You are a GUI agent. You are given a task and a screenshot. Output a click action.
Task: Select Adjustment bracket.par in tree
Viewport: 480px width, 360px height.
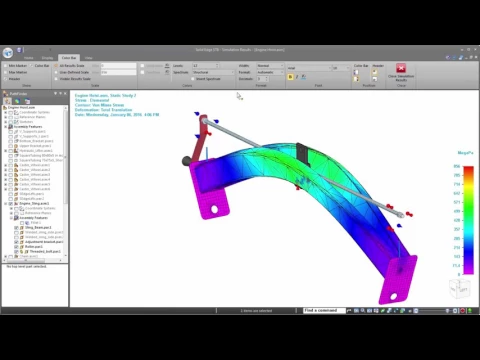pyautogui.click(x=44, y=242)
